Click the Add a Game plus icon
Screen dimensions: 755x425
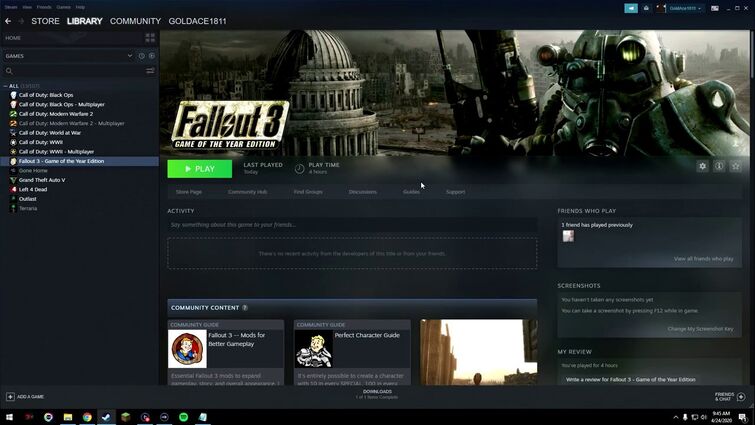[x=10, y=397]
